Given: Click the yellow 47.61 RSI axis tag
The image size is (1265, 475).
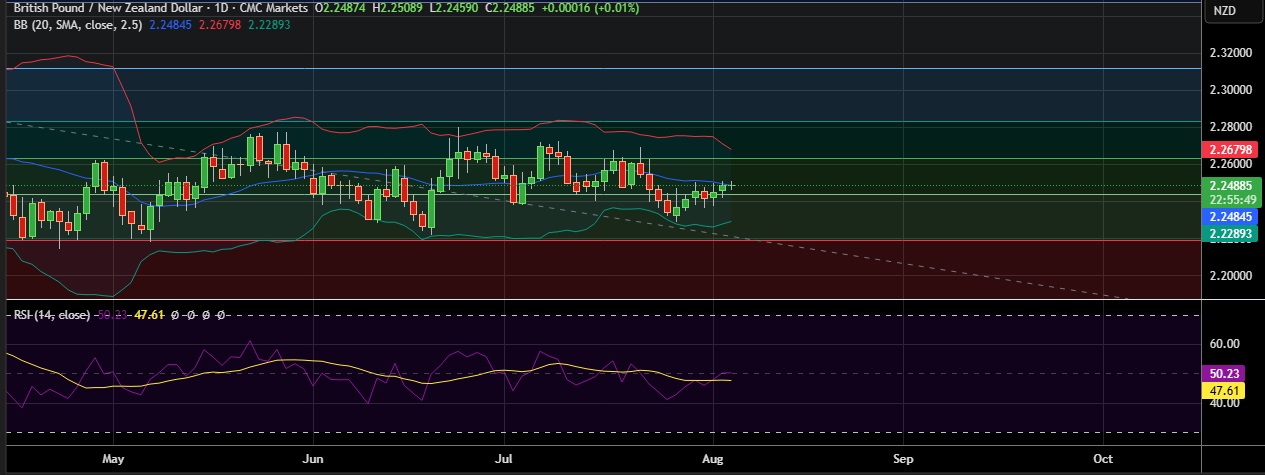Looking at the screenshot, I should coord(1223,390).
